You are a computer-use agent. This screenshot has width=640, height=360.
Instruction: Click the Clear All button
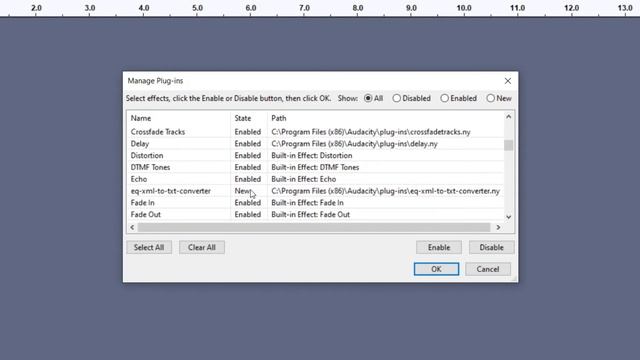tap(202, 247)
